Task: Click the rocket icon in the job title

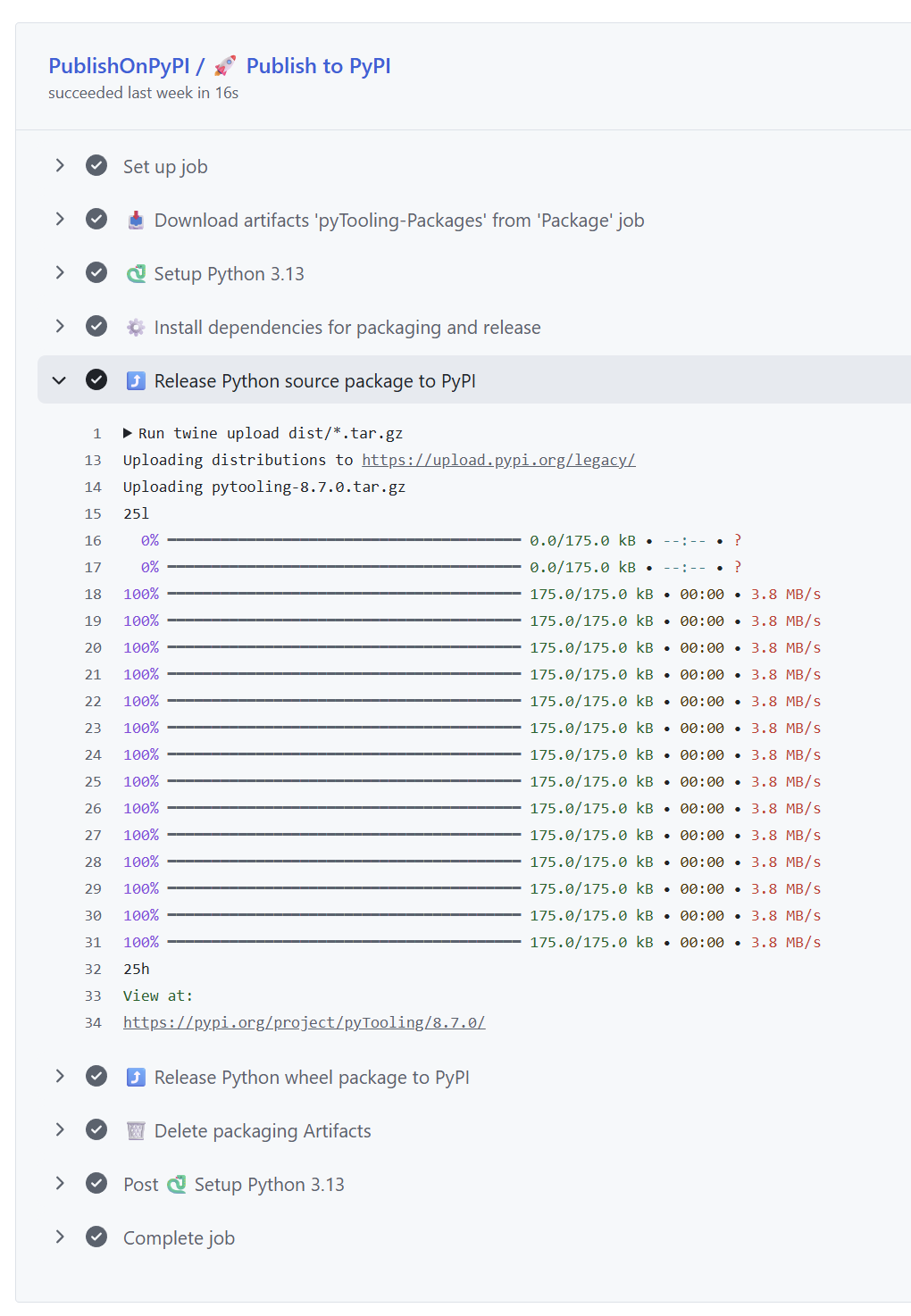Action: 225,66
